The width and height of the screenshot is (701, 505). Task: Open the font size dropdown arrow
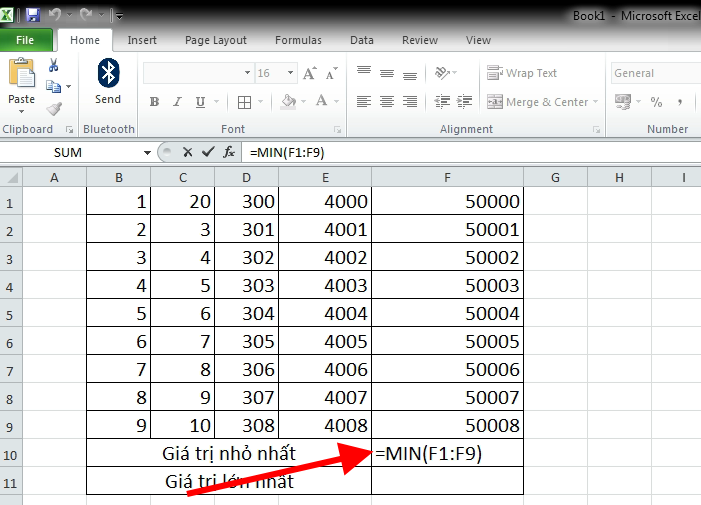pyautogui.click(x=290, y=73)
